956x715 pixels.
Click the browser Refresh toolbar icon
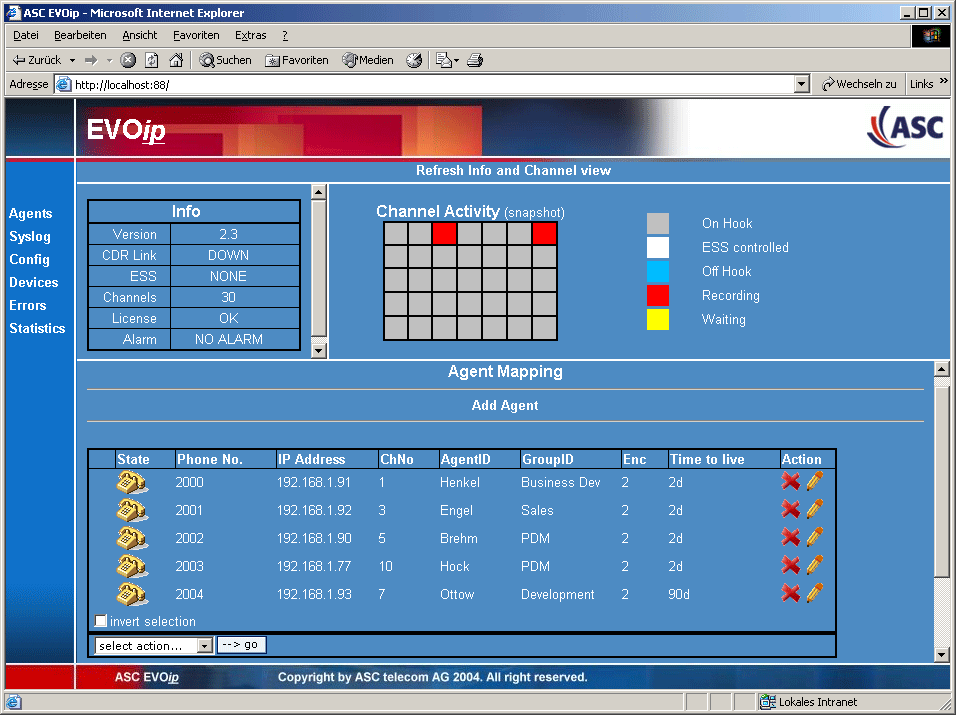tap(151, 60)
